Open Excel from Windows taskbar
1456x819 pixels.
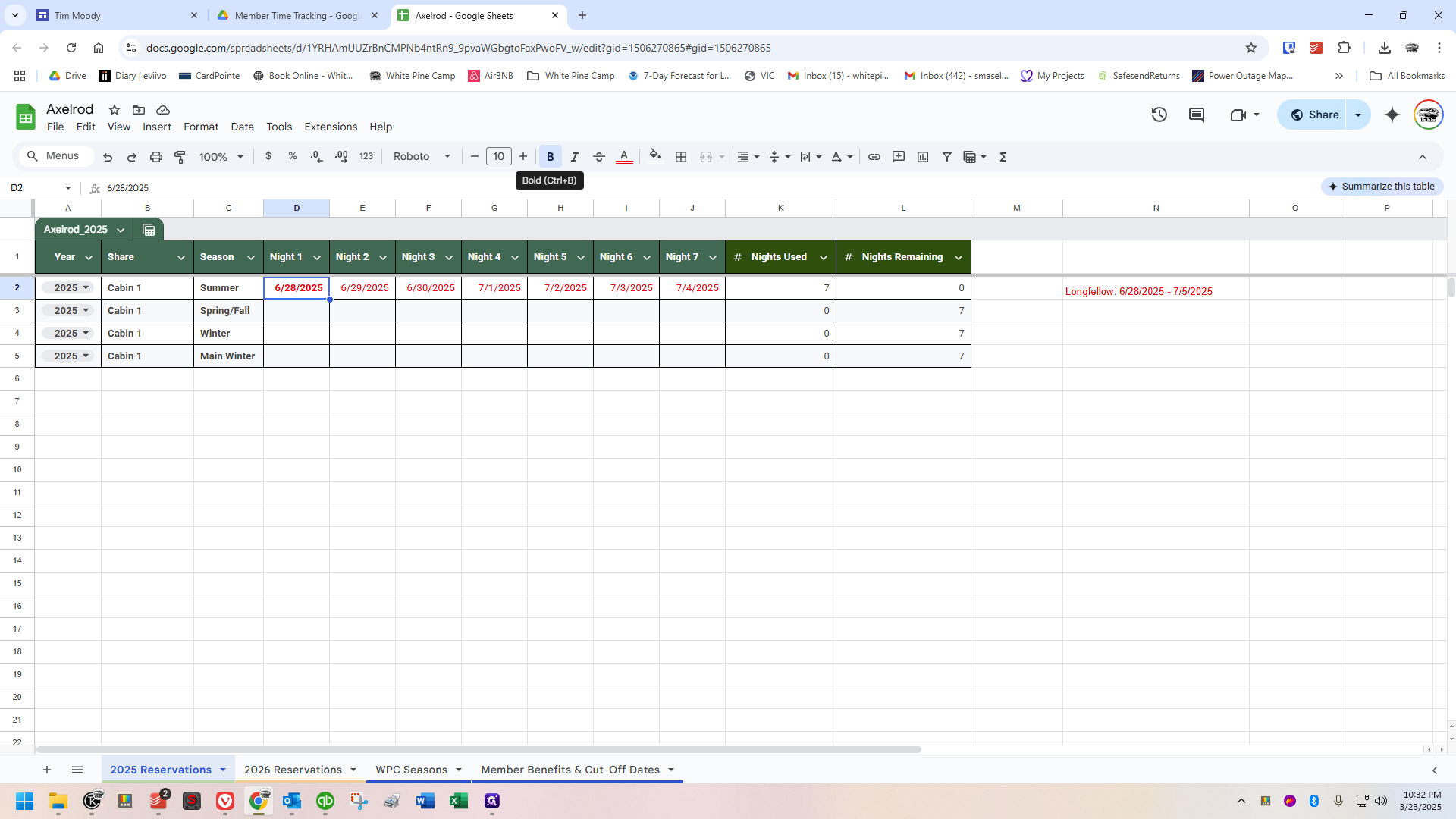point(459,801)
